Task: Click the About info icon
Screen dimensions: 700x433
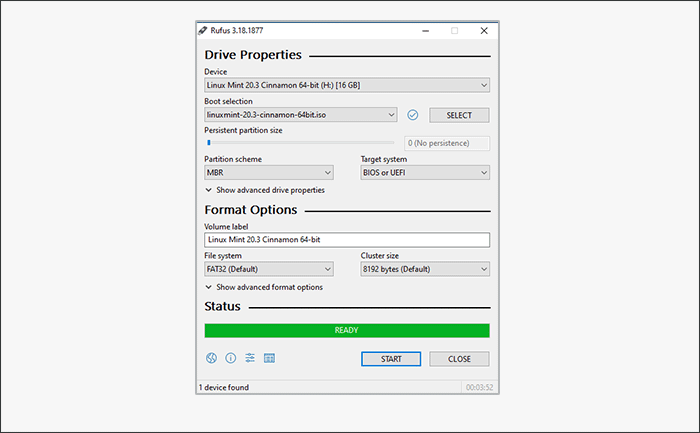Action: click(x=231, y=358)
